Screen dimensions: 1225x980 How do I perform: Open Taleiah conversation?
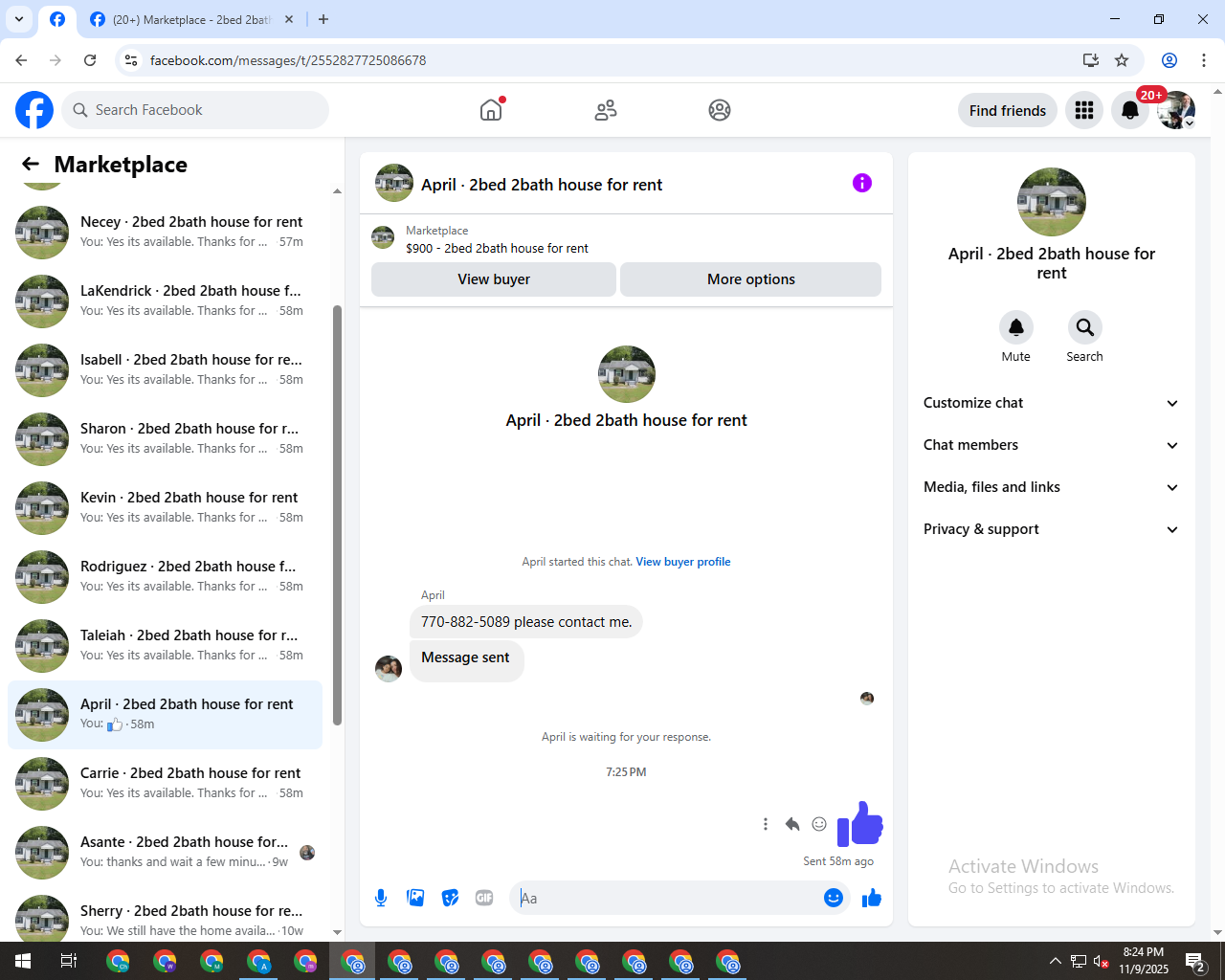click(x=165, y=645)
